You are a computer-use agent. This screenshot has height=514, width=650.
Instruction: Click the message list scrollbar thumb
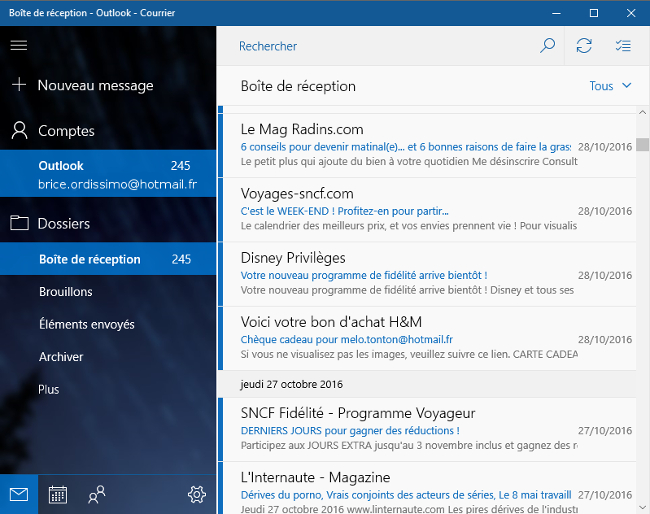click(x=643, y=145)
